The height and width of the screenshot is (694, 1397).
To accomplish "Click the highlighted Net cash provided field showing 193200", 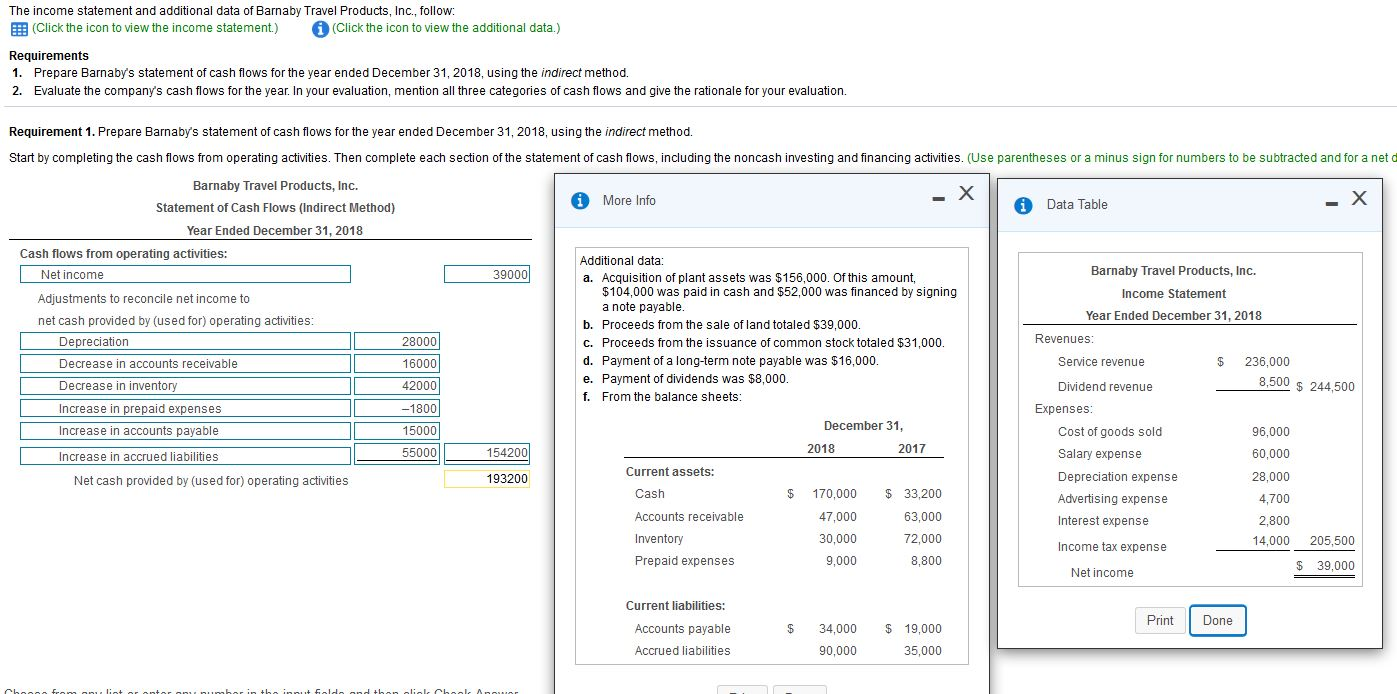I will (486, 477).
